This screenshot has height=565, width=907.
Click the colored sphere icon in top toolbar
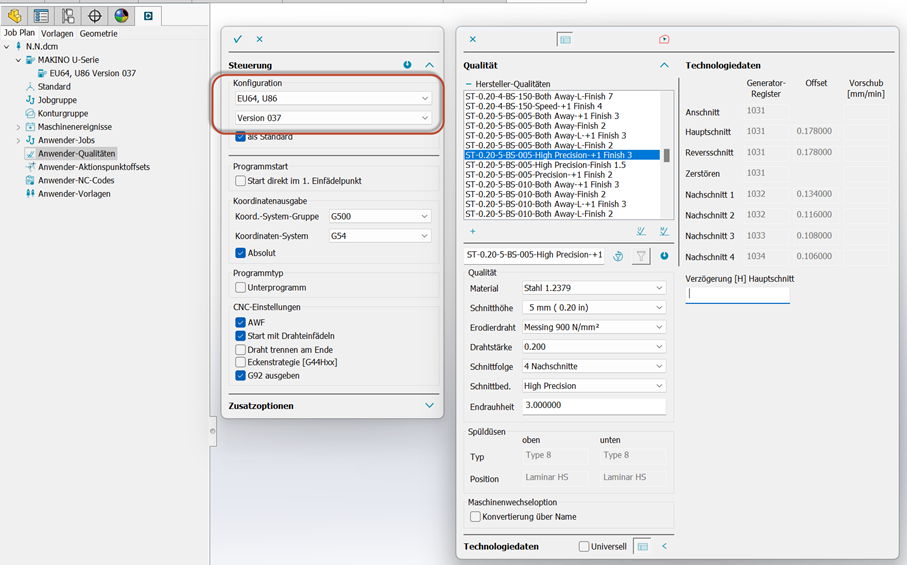tap(121, 15)
